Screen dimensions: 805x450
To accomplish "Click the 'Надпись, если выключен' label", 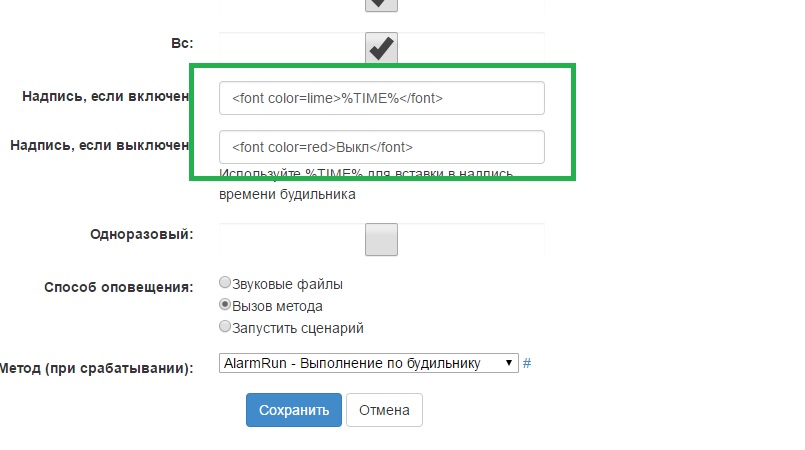I will coord(100,145).
